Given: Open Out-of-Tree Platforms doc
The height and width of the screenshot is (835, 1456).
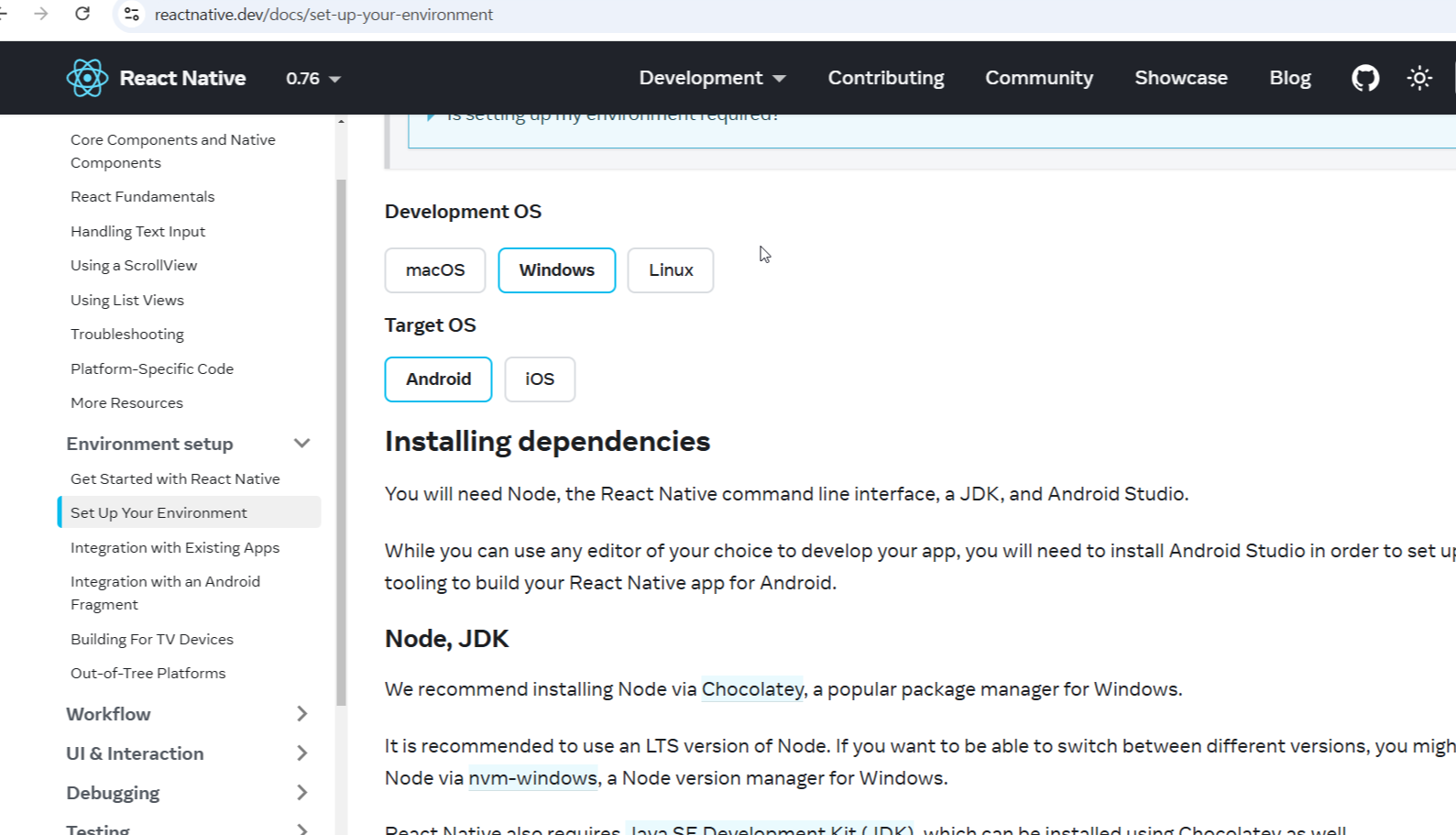Looking at the screenshot, I should [148, 674].
